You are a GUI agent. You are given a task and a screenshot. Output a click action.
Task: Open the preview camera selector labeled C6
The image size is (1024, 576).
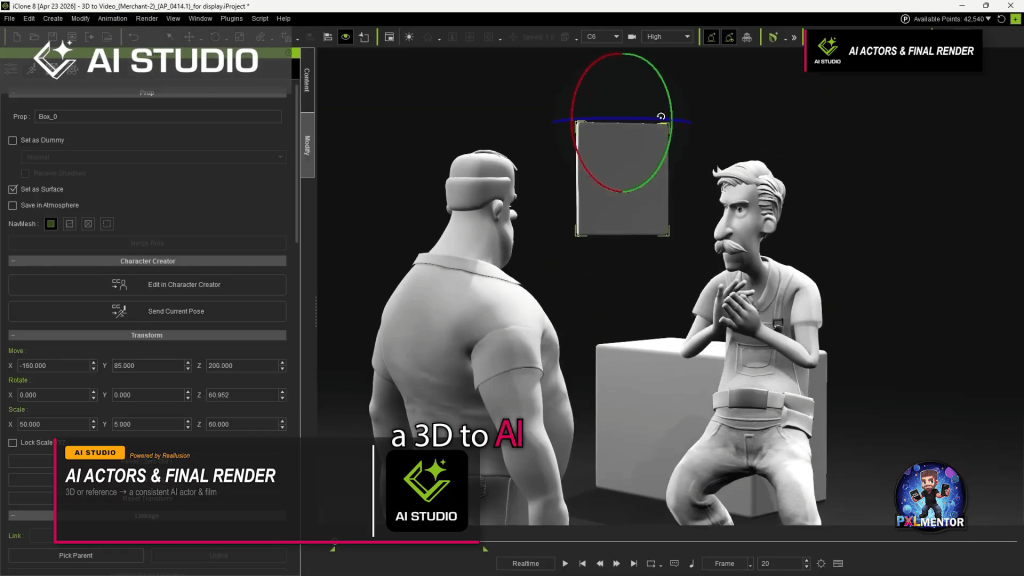coord(601,37)
